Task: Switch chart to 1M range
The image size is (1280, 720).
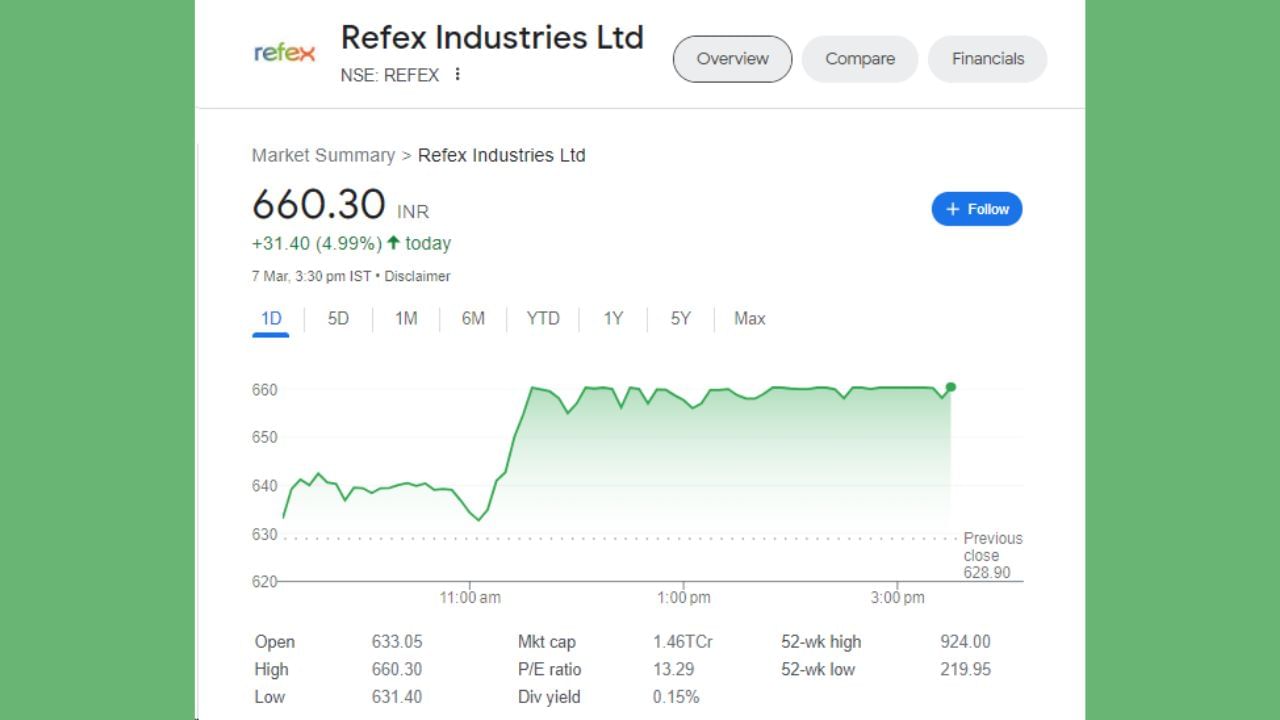Action: click(x=406, y=319)
